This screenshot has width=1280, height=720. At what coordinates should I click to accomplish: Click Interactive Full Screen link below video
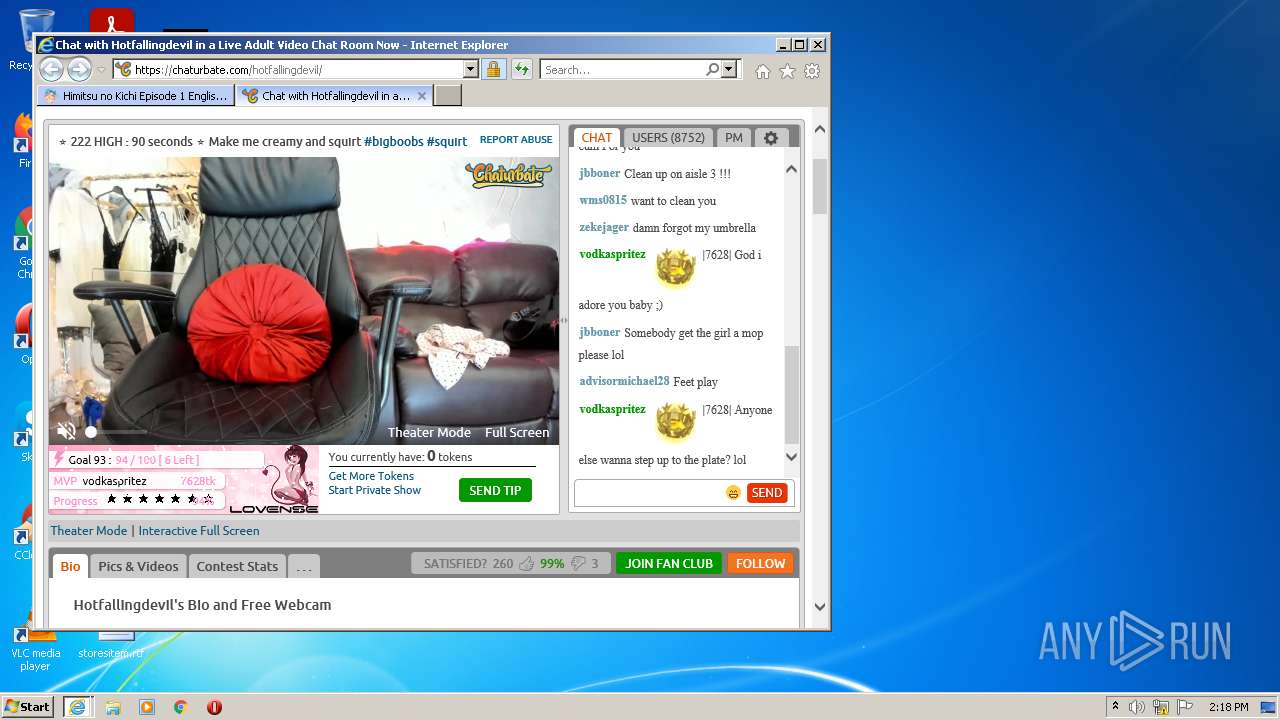click(199, 531)
